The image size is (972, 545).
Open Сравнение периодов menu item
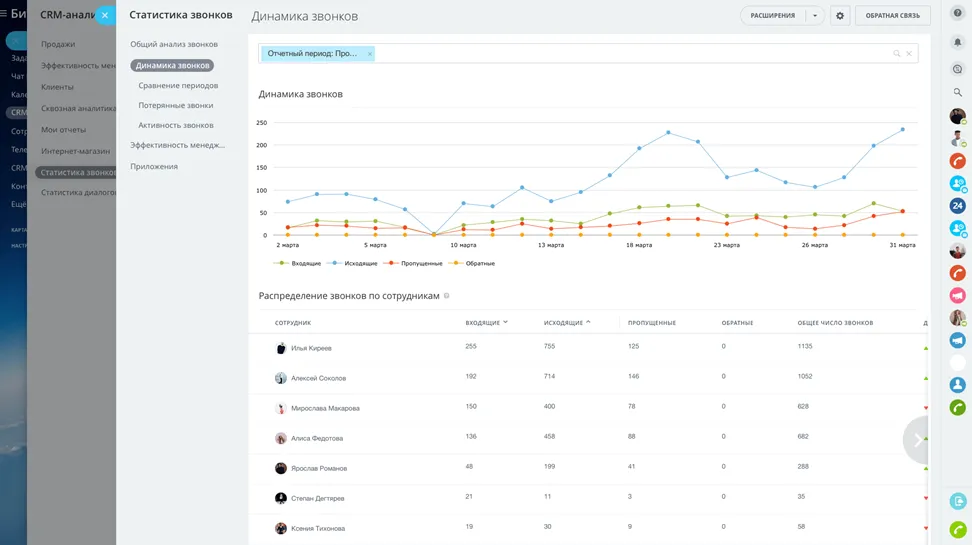tap(178, 86)
